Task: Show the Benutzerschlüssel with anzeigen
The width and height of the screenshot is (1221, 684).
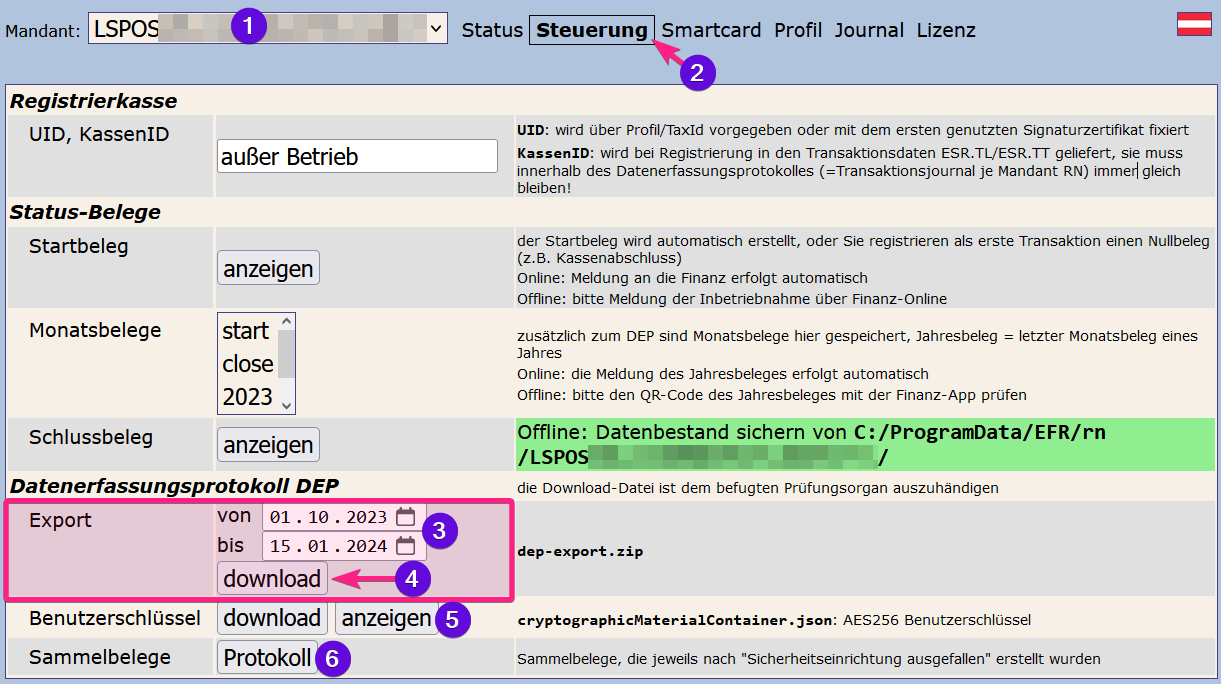Action: tap(386, 618)
